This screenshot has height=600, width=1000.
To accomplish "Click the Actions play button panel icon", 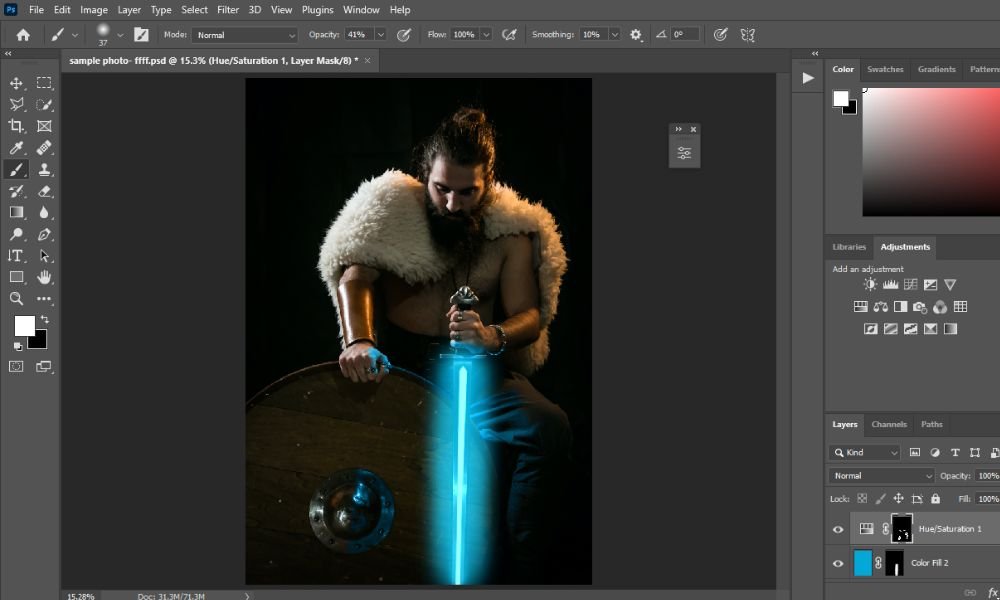I will (x=808, y=78).
